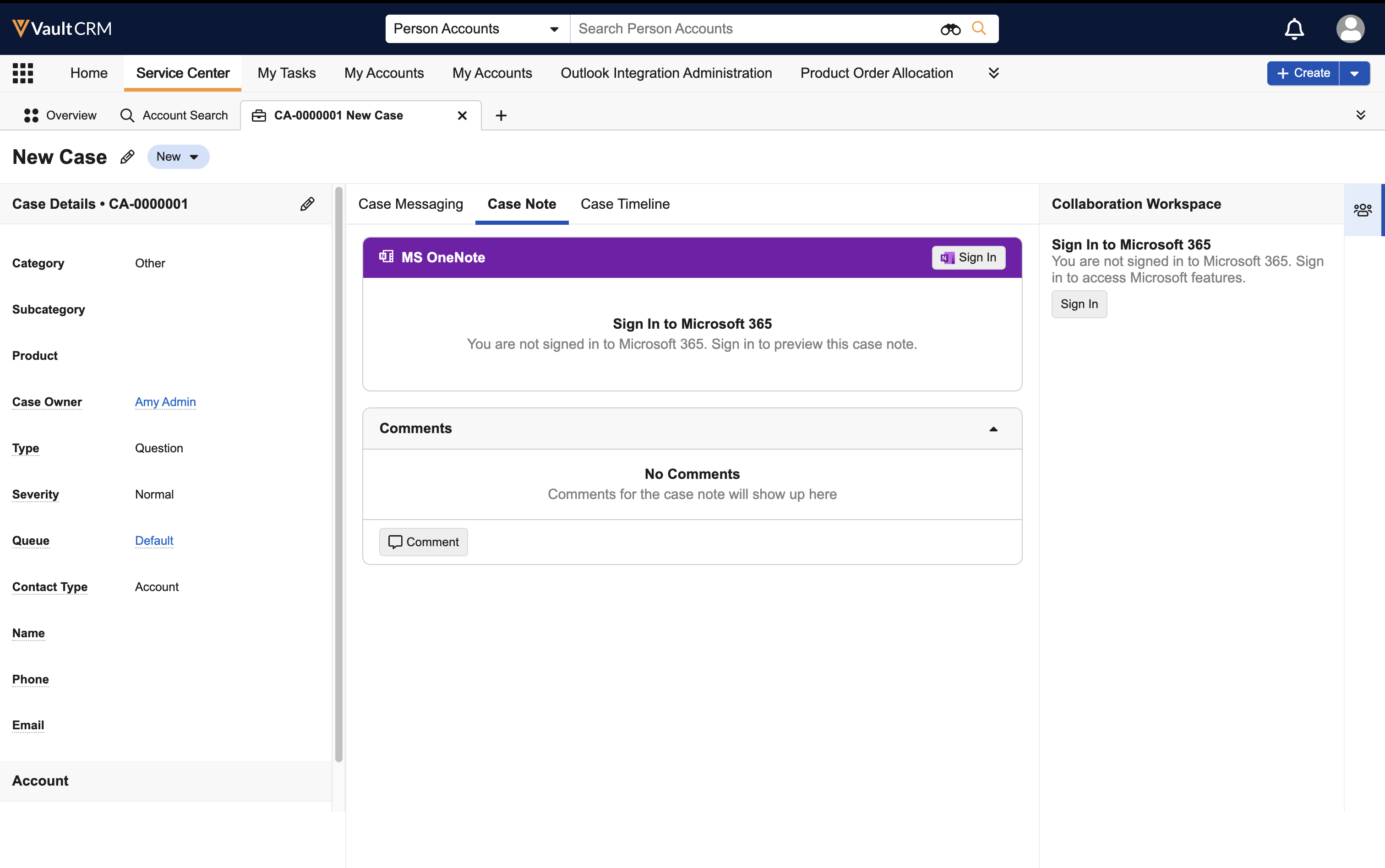Screen dimensions: 1385x868
Task: Click the Queue field label
Action: click(x=31, y=540)
